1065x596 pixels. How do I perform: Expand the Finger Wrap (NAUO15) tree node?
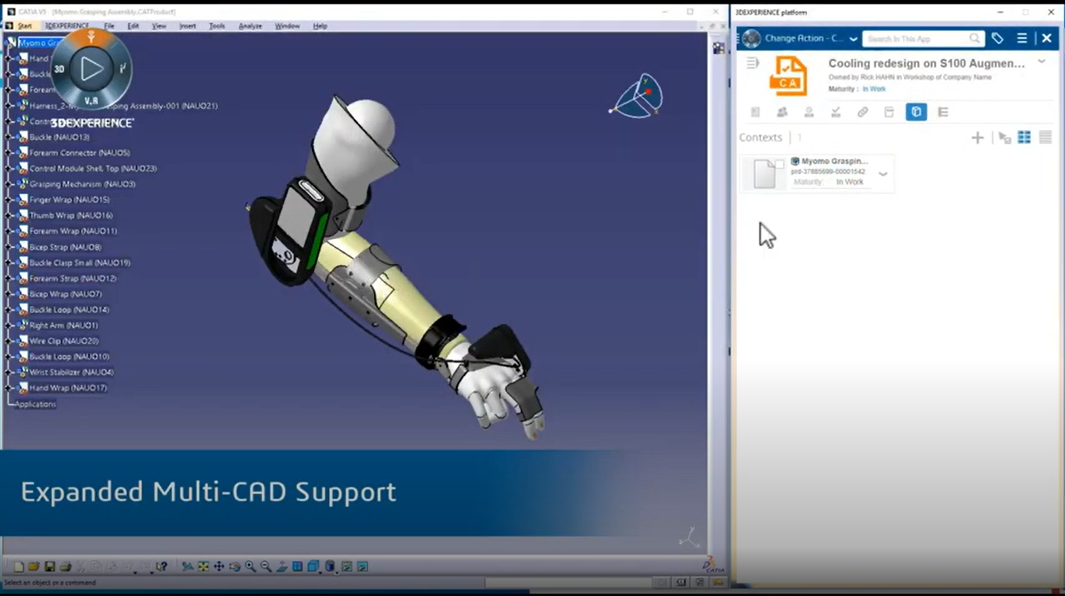[x=10, y=200]
